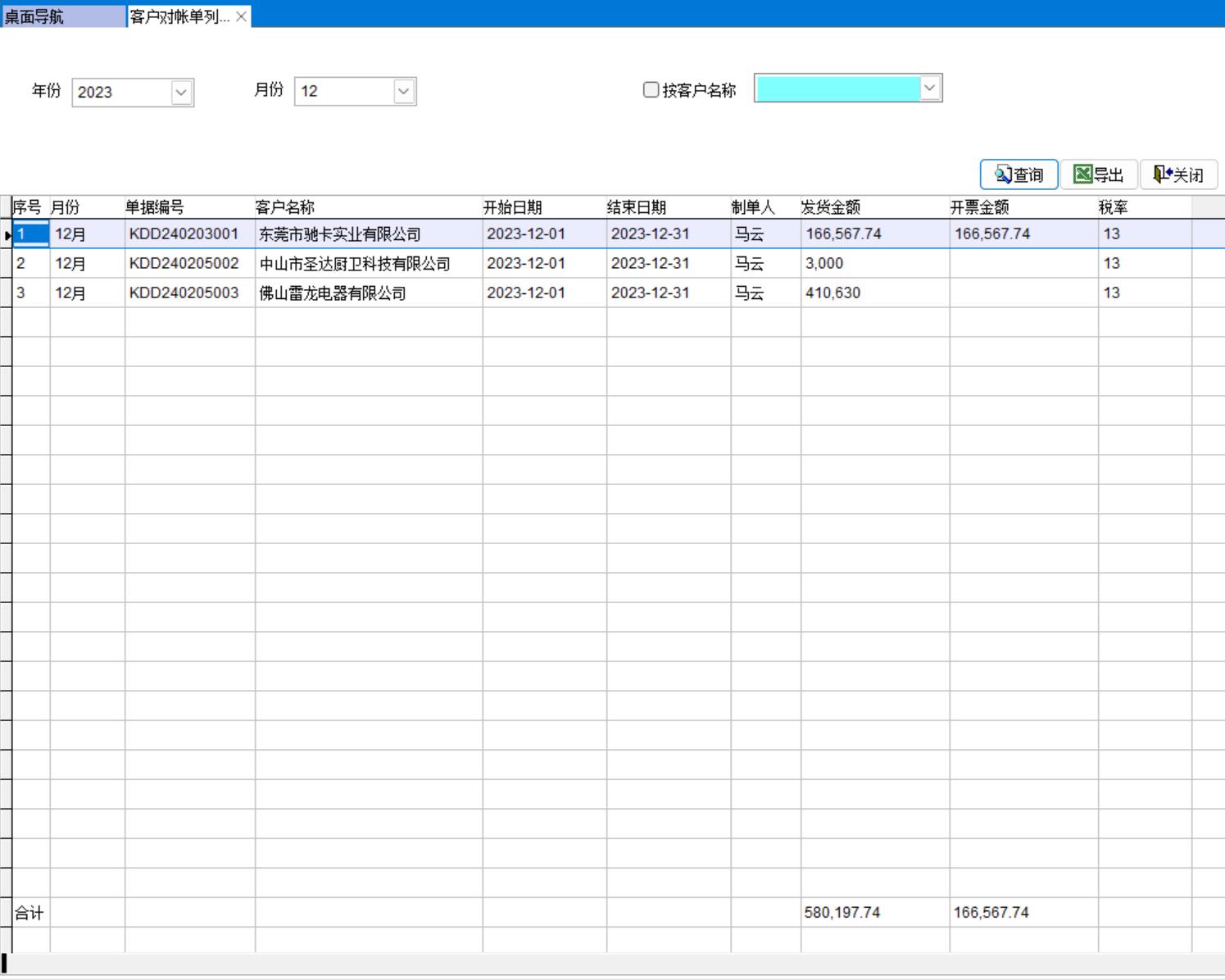Switch to the 桌面导航 tab

[x=63, y=16]
